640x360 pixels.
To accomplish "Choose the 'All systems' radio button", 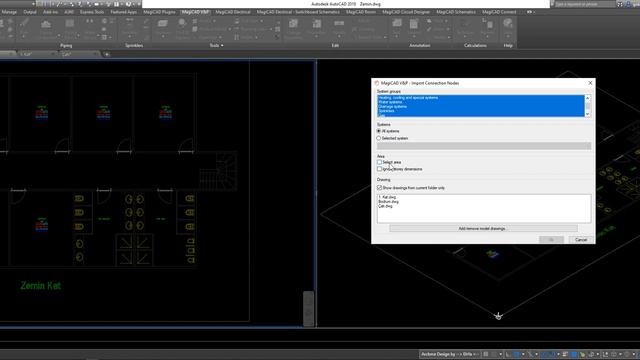I will pos(379,131).
